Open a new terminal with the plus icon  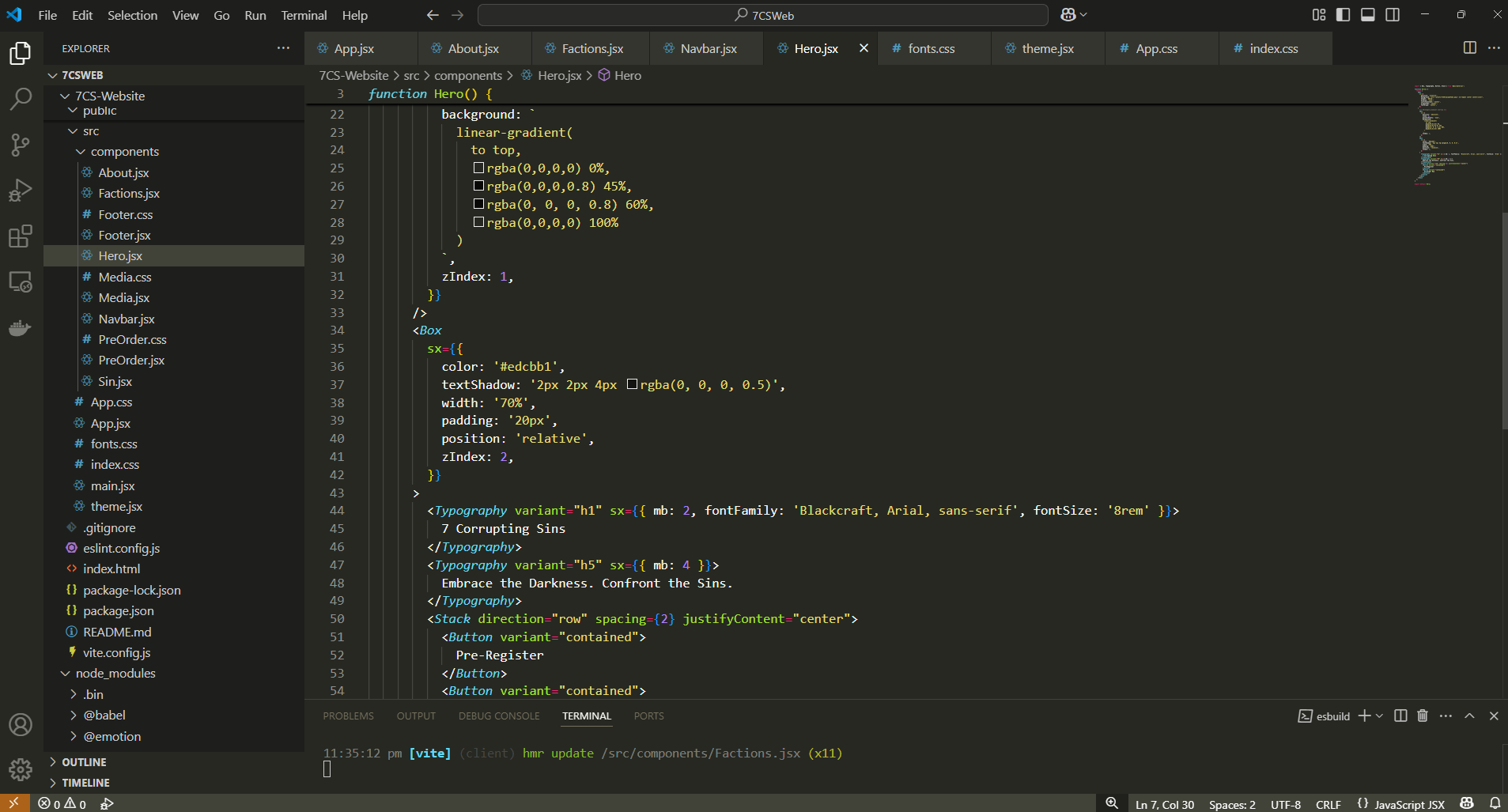(1365, 716)
